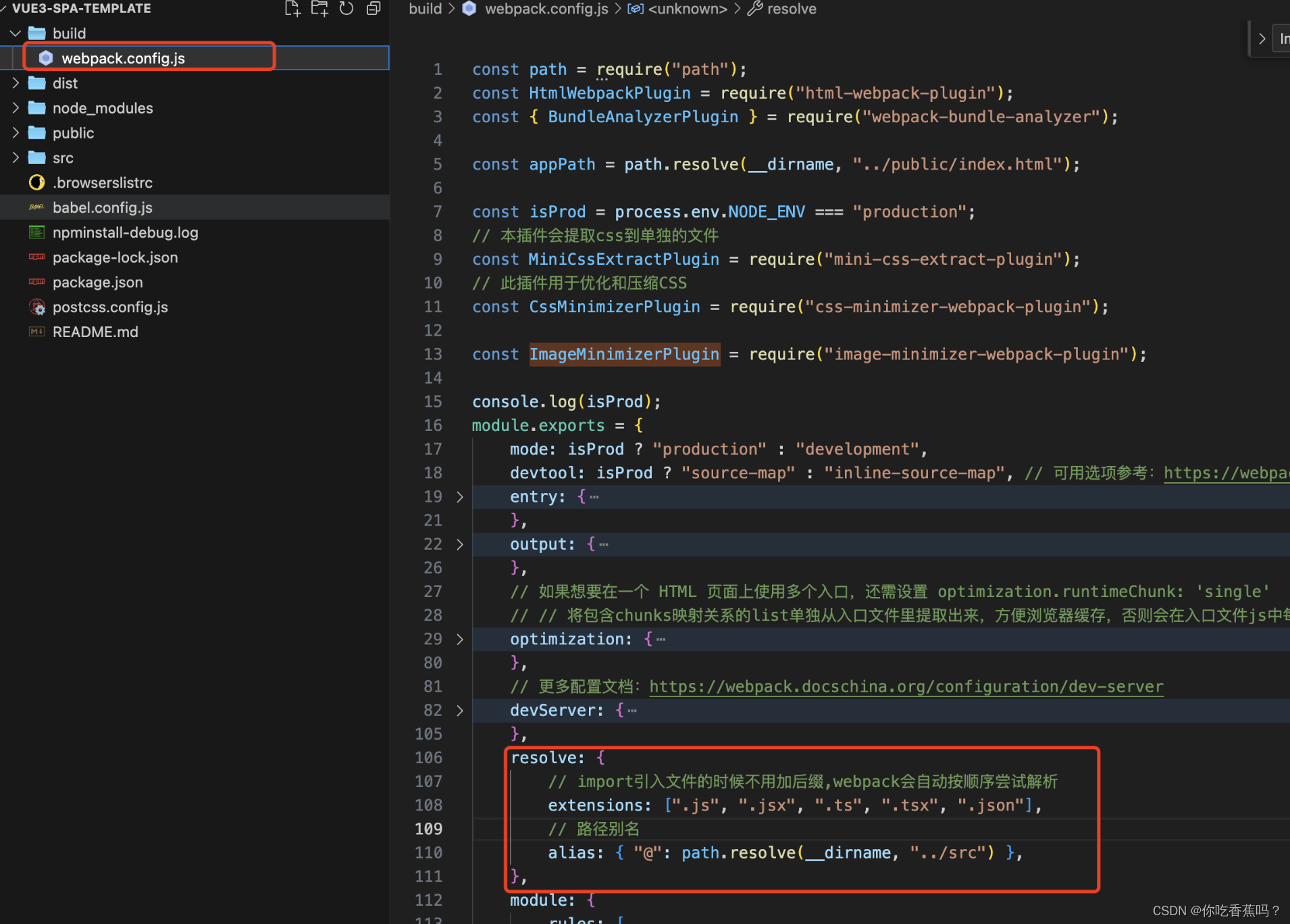Unfold the optimization block on line 29

tap(460, 640)
